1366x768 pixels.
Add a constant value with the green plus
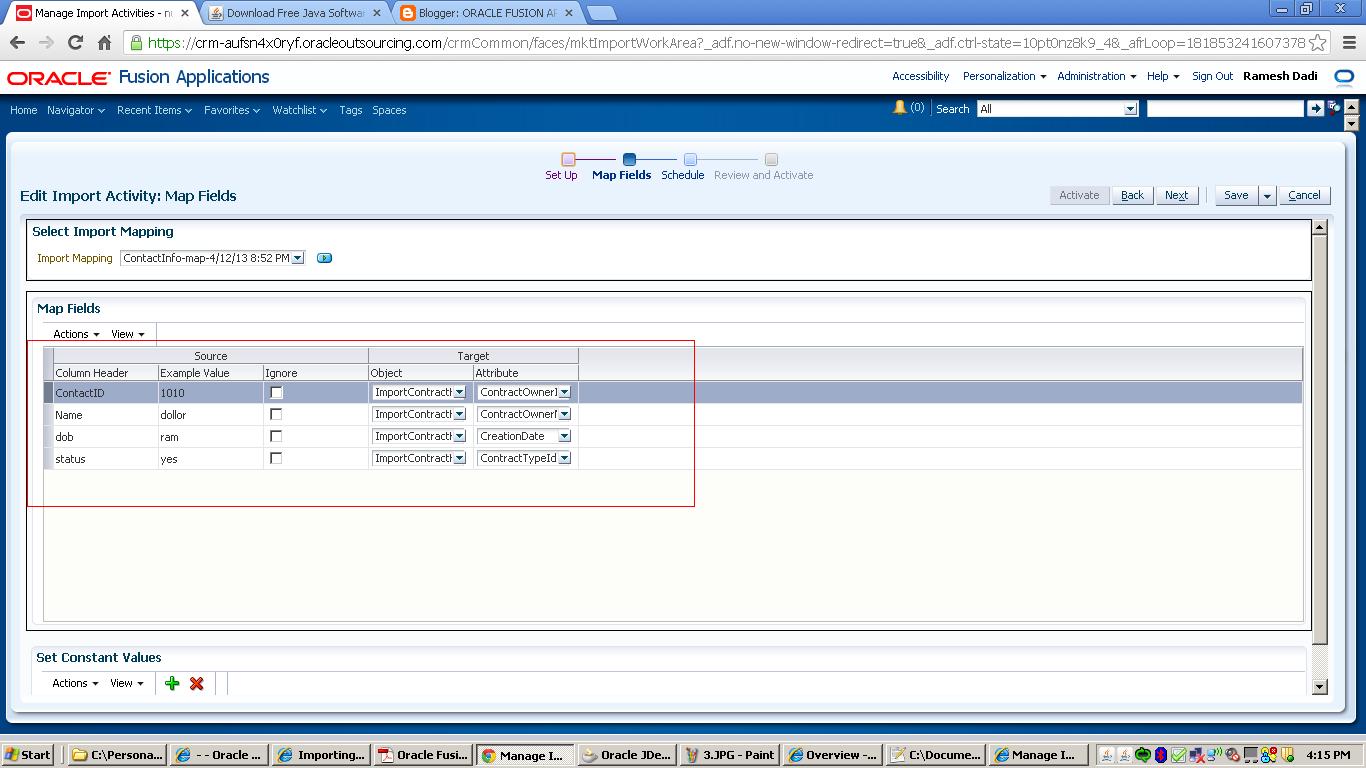point(172,683)
